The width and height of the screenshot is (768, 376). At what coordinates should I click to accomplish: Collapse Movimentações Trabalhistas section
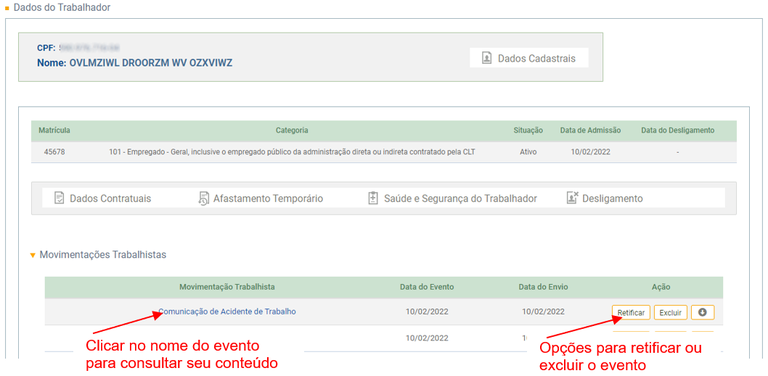tap(33, 255)
